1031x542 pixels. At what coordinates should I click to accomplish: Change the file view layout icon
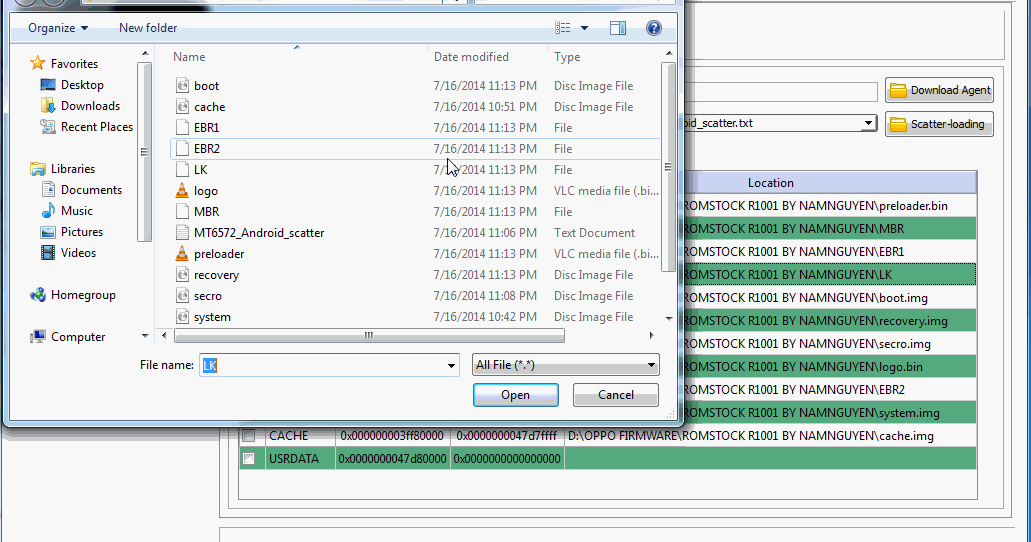point(563,28)
